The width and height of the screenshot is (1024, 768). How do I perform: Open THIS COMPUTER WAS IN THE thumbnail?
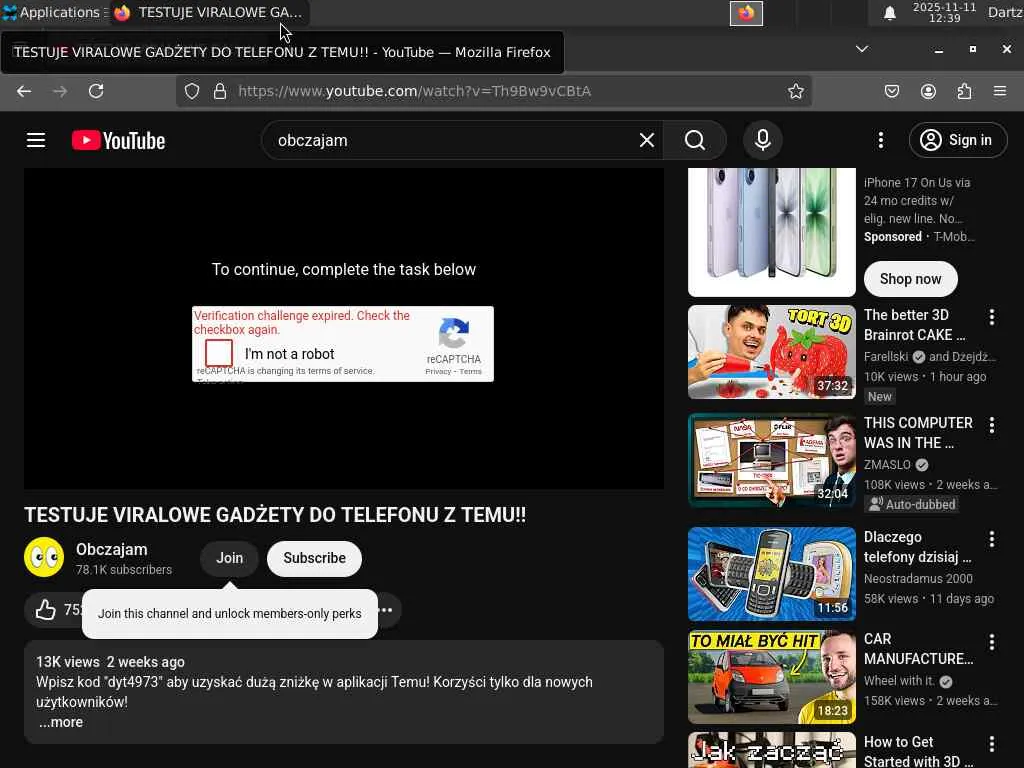coord(771,460)
